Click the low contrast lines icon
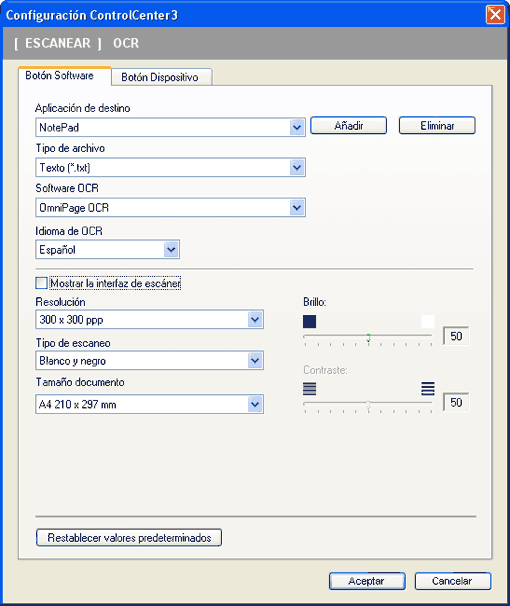 (x=309, y=388)
